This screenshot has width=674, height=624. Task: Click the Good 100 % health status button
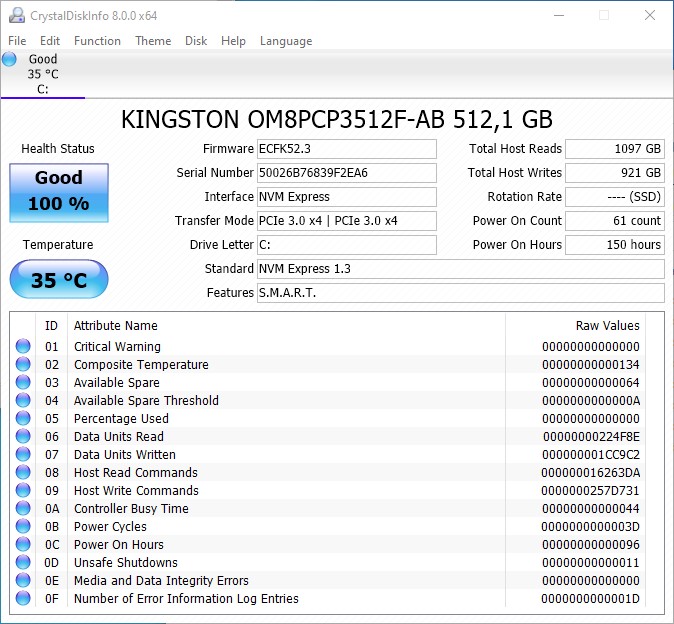pos(59,193)
